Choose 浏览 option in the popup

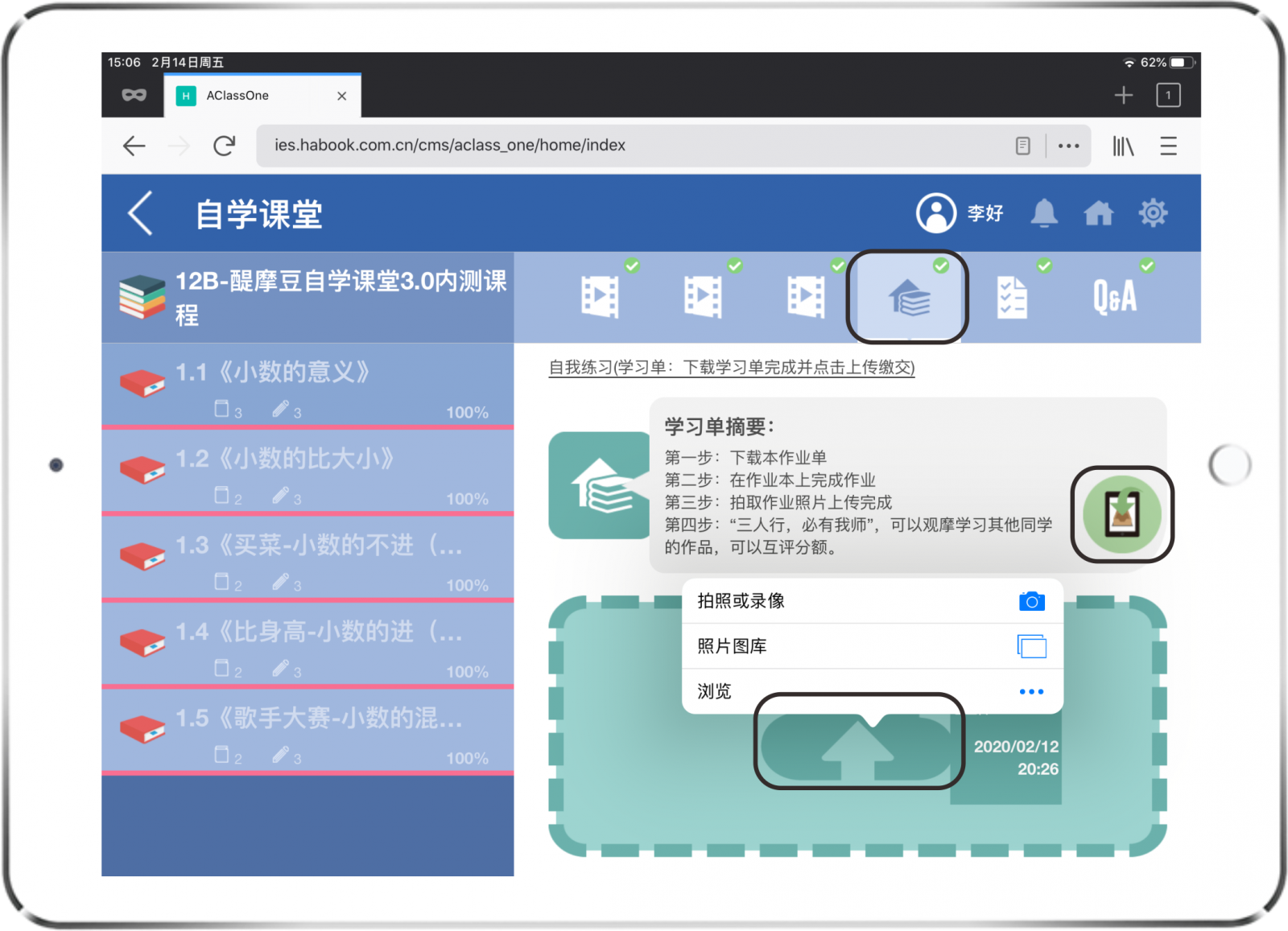coord(872,691)
